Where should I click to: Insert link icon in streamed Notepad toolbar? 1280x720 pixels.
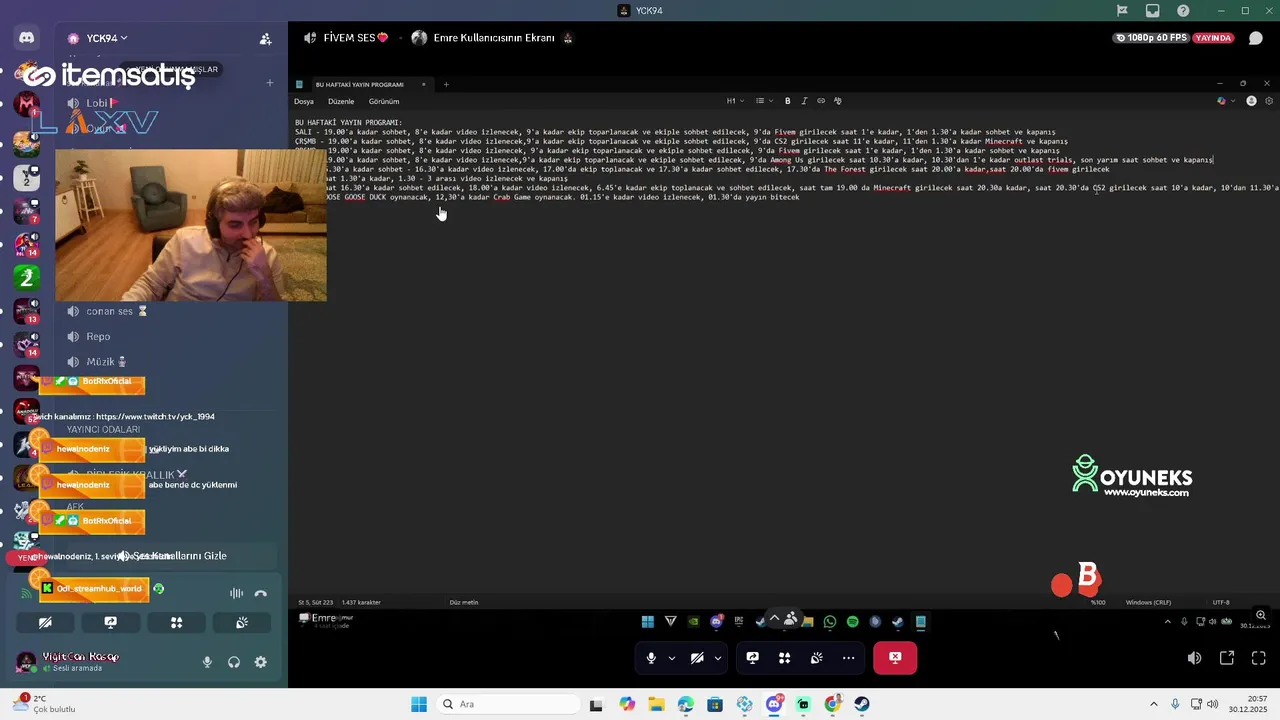821,101
